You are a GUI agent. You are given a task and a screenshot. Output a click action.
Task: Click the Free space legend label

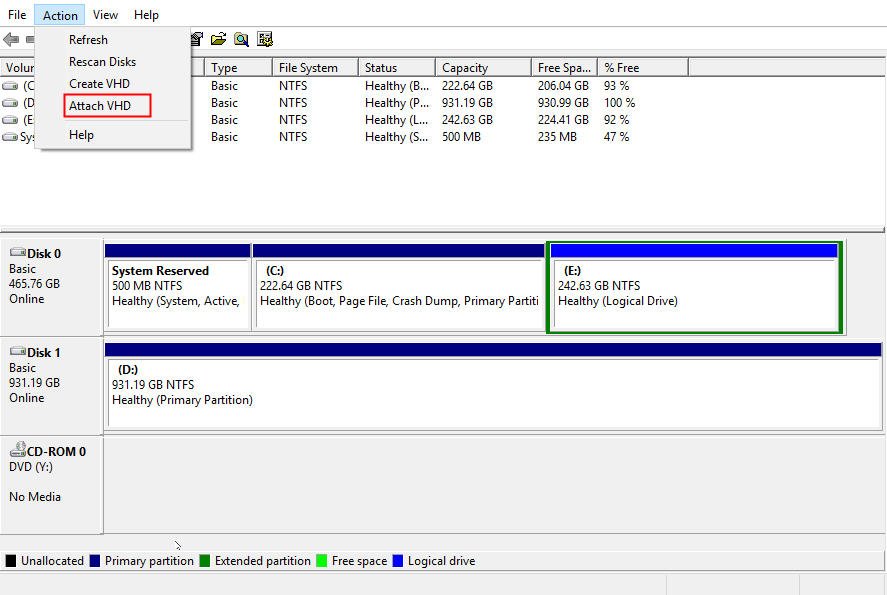359,560
